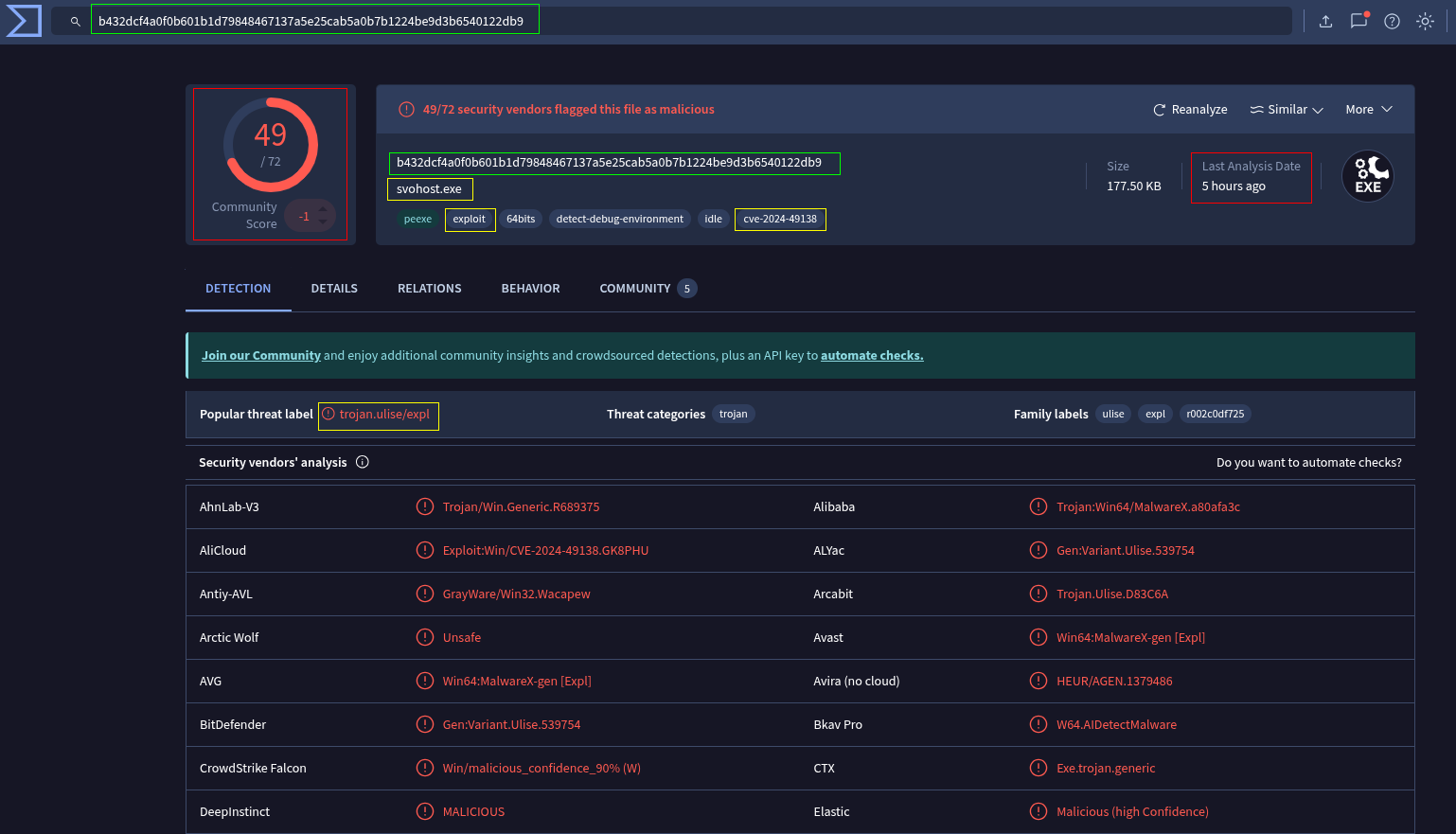
Task: Click the info icon beside Security vendors' analysis
Action: pyautogui.click(x=363, y=462)
